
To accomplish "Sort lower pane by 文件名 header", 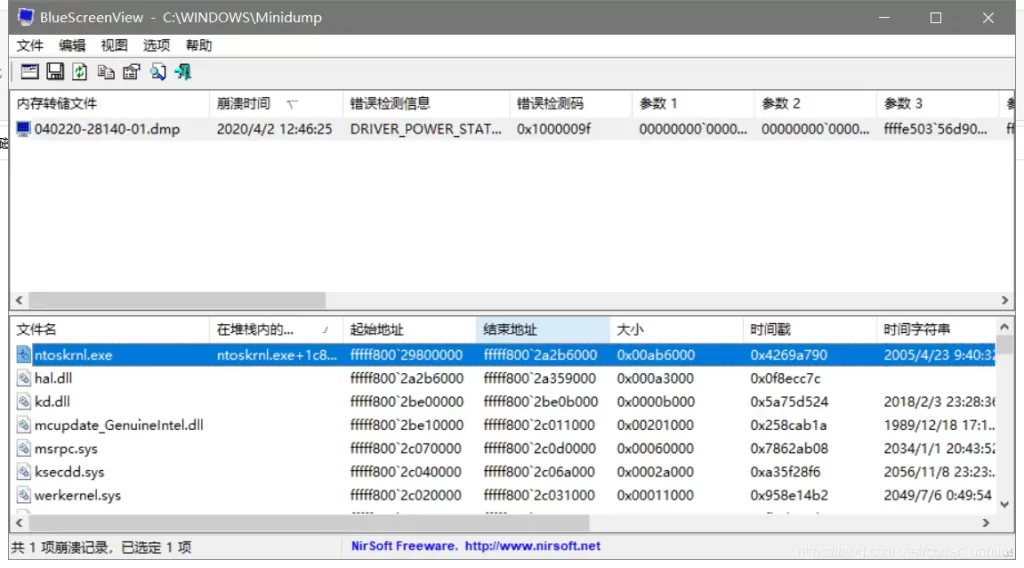I will [x=110, y=330].
